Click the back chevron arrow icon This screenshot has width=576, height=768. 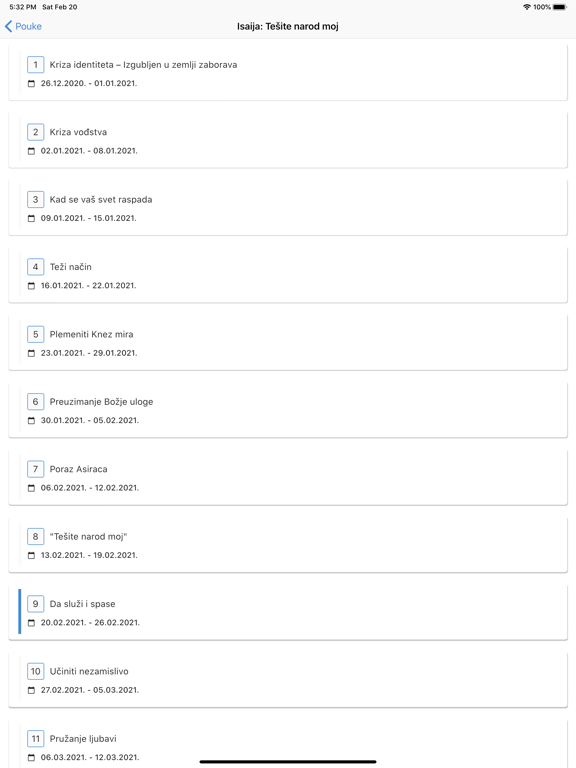pos(8,26)
